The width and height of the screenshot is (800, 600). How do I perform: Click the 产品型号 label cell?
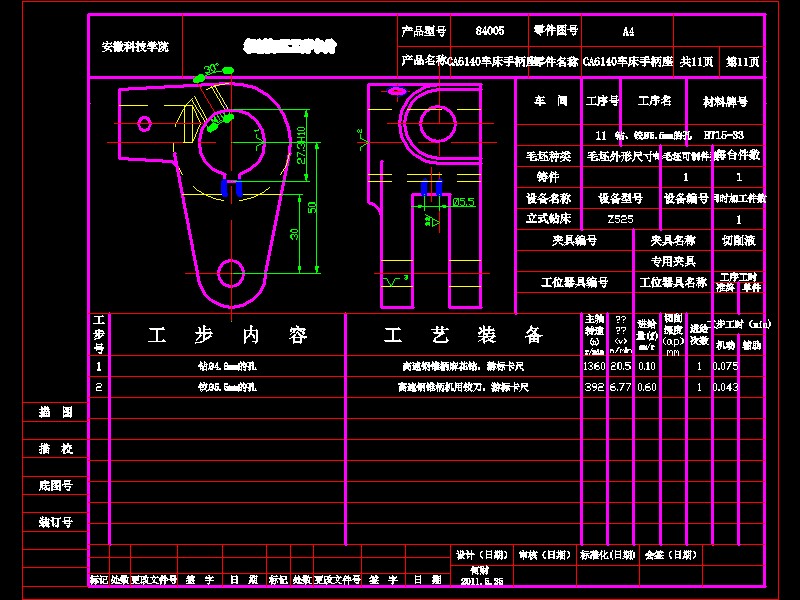click(x=423, y=31)
